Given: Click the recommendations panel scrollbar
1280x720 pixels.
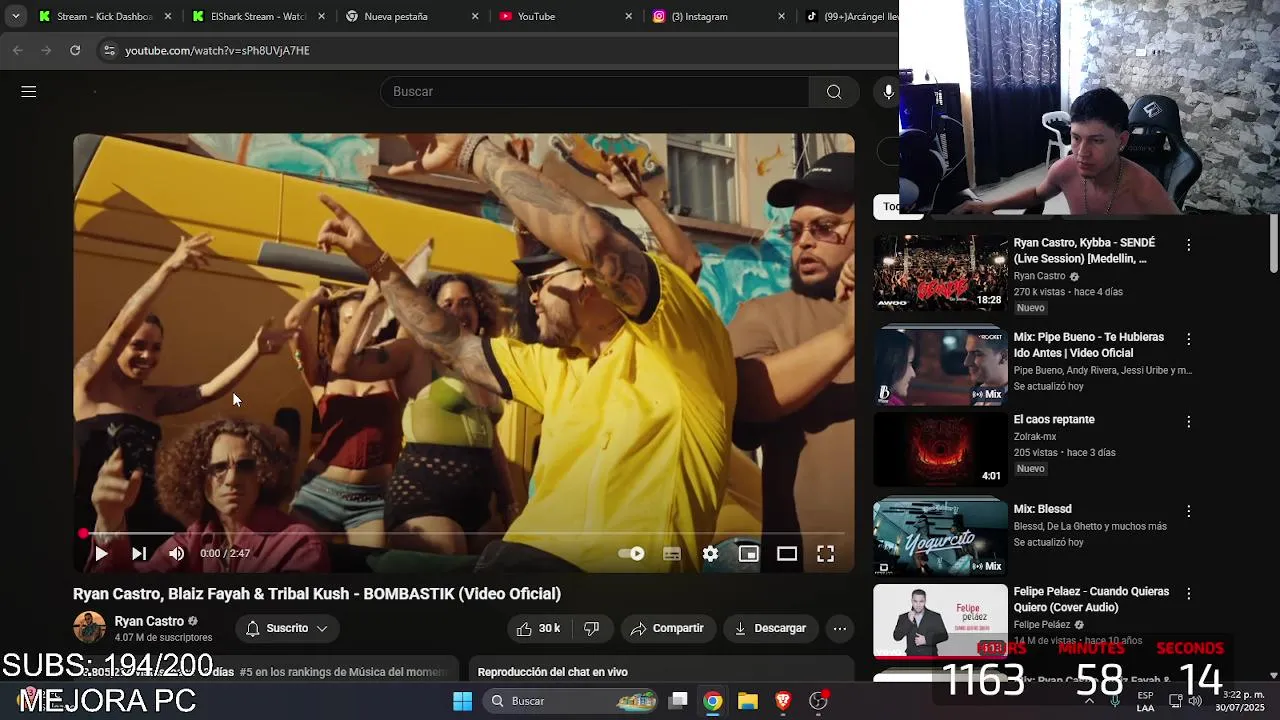Looking at the screenshot, I should [1273, 242].
